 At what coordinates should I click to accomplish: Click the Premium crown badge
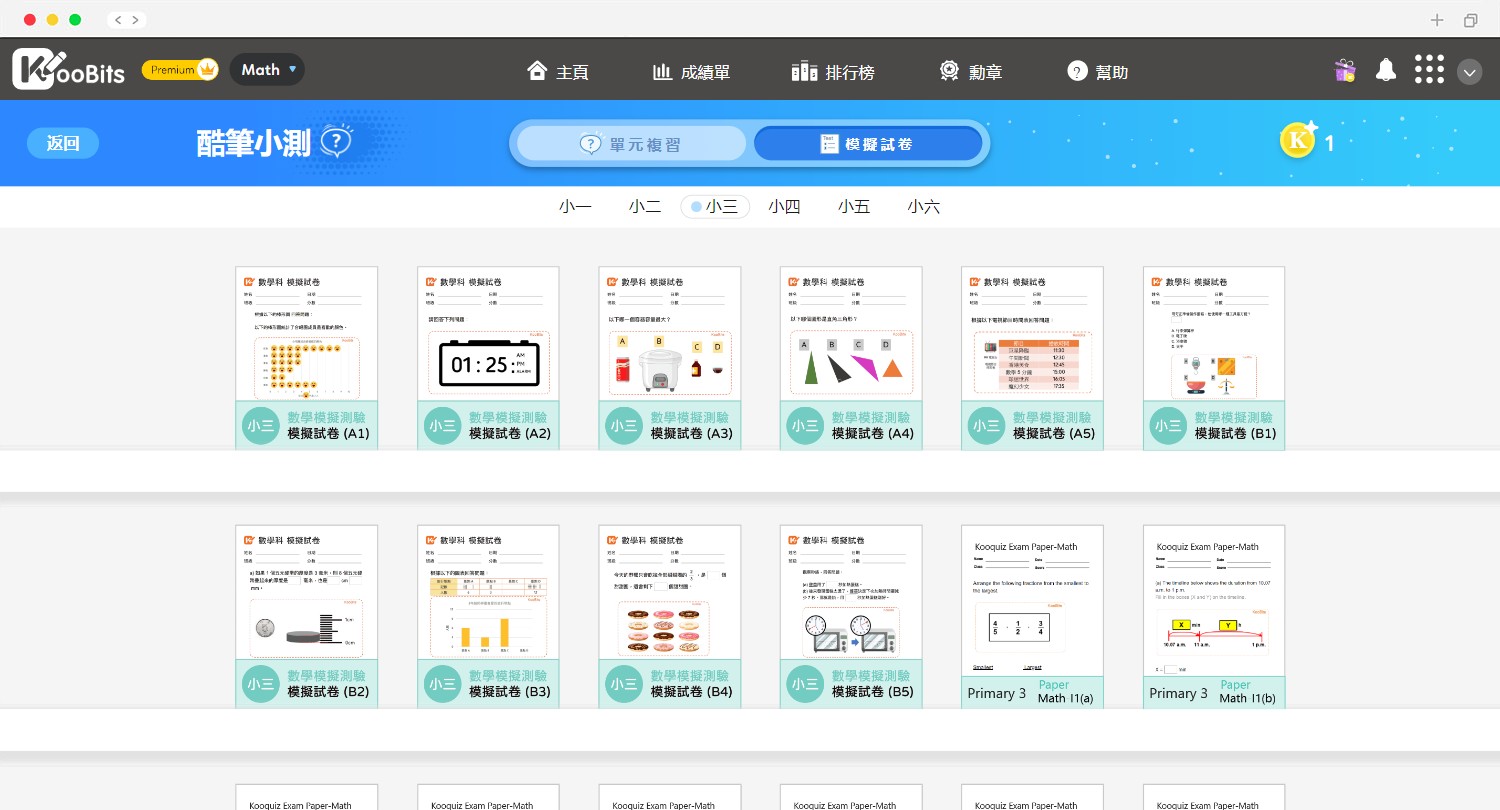(x=180, y=70)
